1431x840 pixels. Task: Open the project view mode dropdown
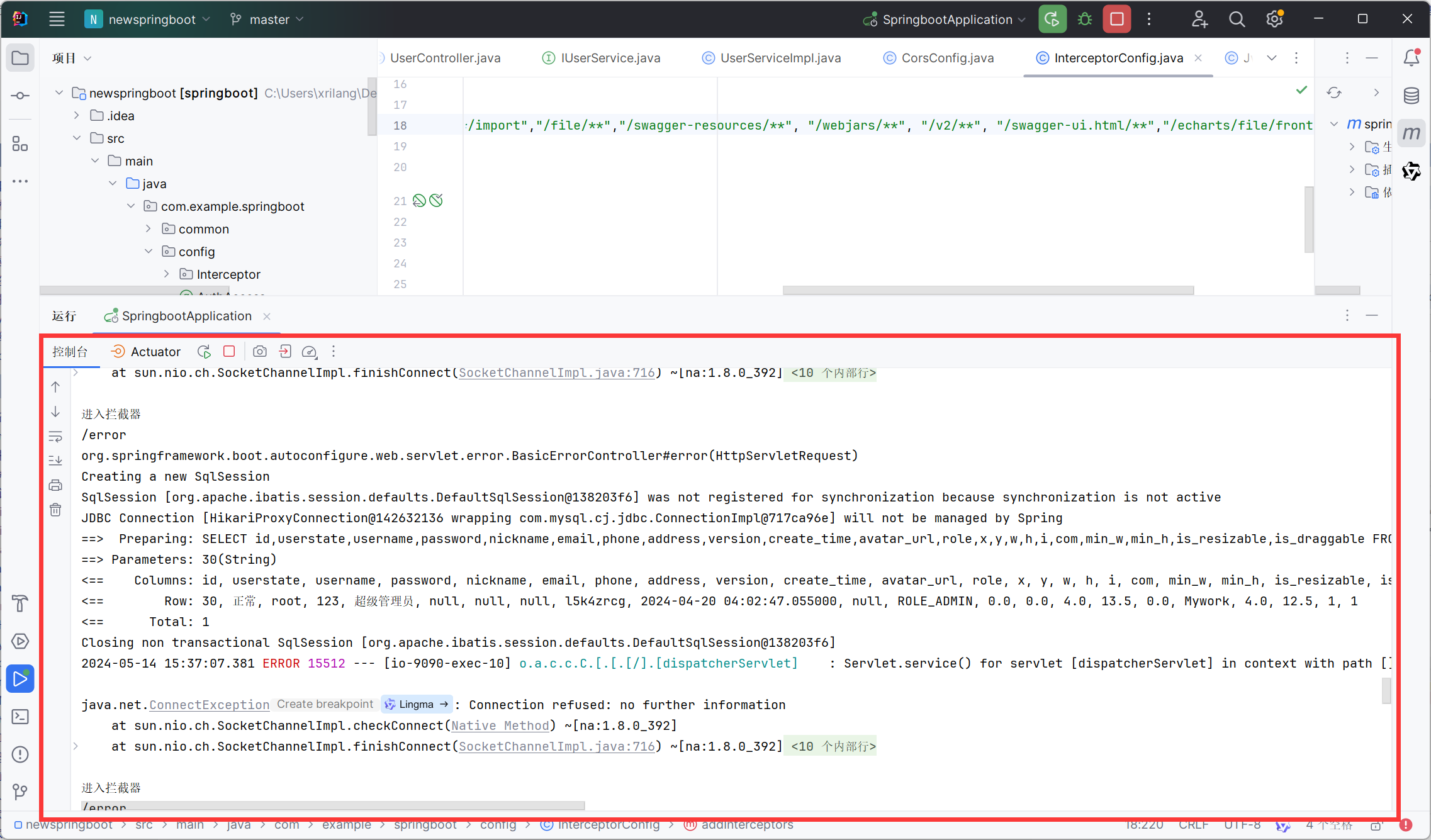tap(72, 58)
